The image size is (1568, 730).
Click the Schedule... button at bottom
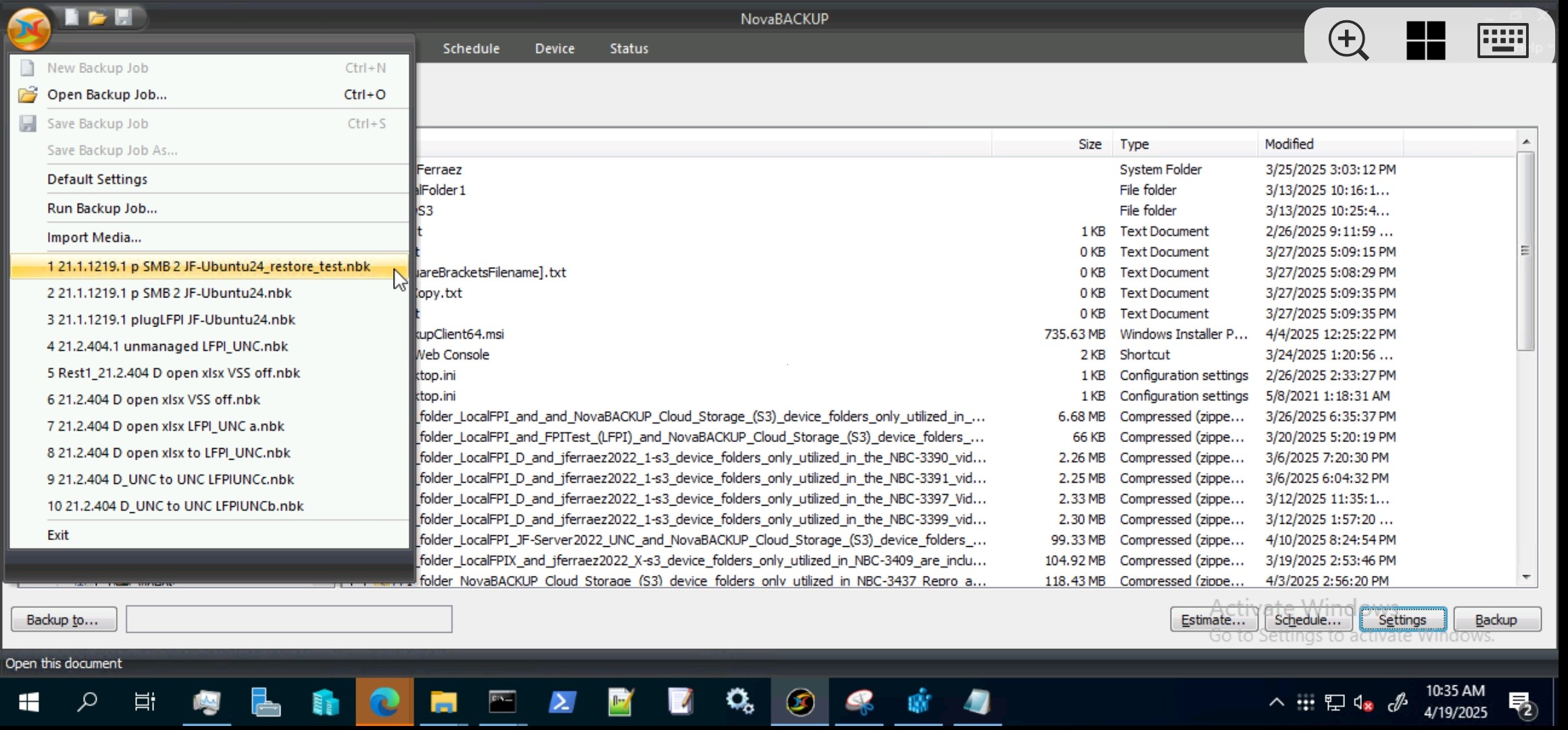pos(1308,619)
